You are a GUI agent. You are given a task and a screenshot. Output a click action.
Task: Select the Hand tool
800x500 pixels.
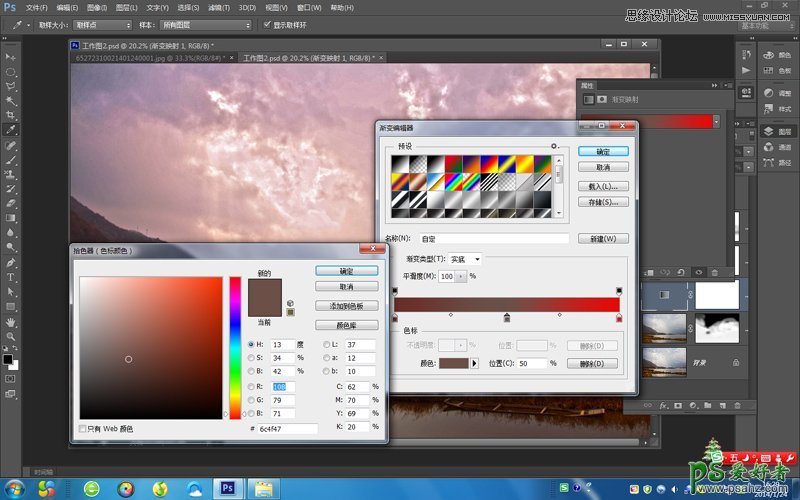[x=11, y=322]
